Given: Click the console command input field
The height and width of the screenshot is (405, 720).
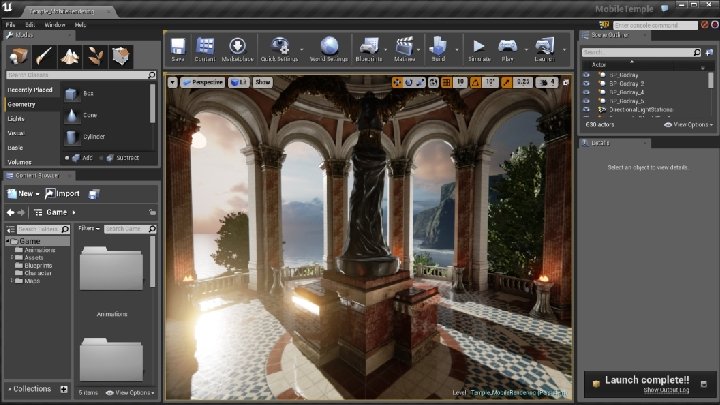Looking at the screenshot, I should 655,25.
